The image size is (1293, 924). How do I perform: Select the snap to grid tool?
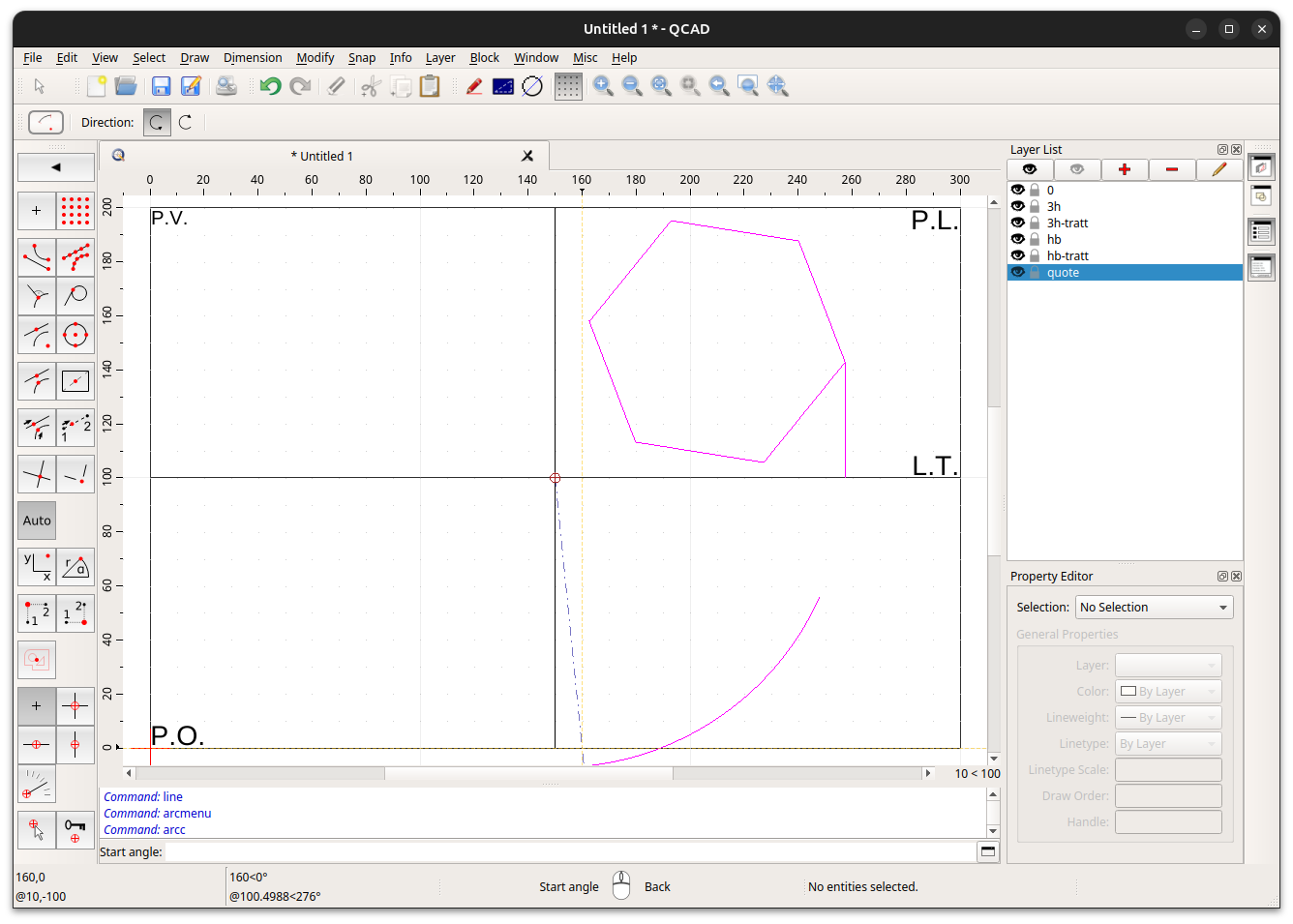(75, 211)
